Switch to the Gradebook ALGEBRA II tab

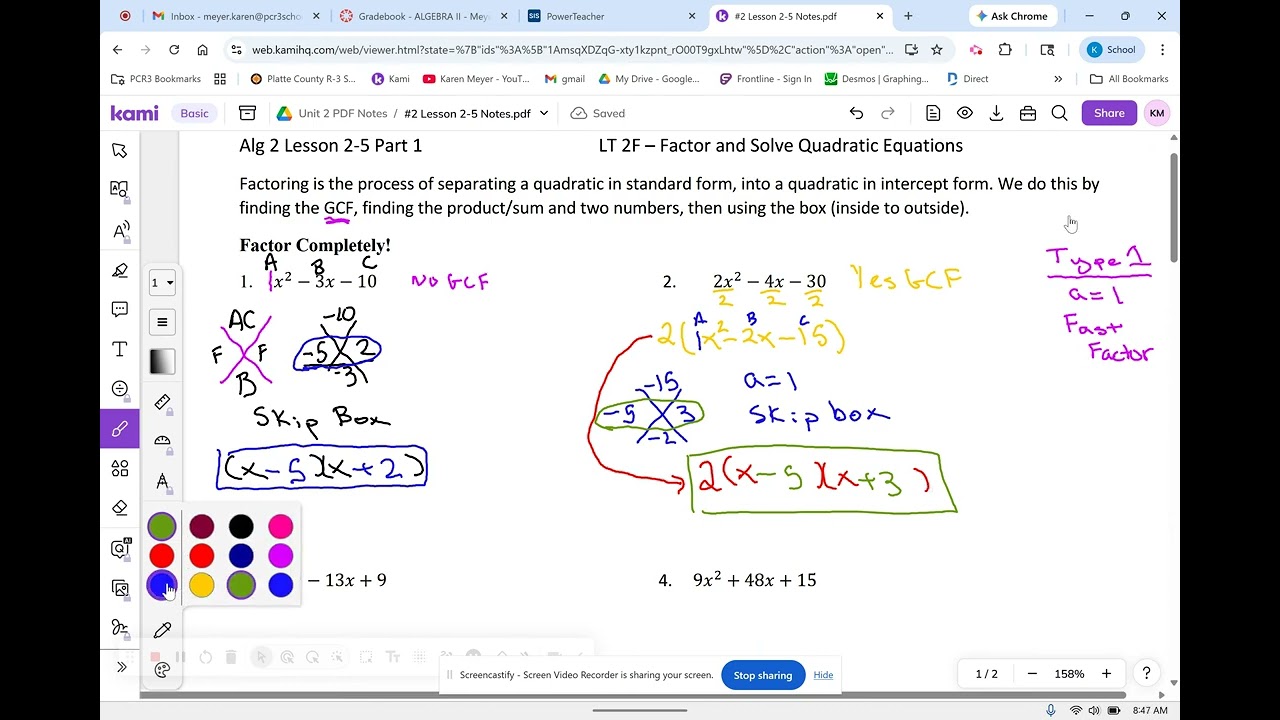[x=423, y=16]
